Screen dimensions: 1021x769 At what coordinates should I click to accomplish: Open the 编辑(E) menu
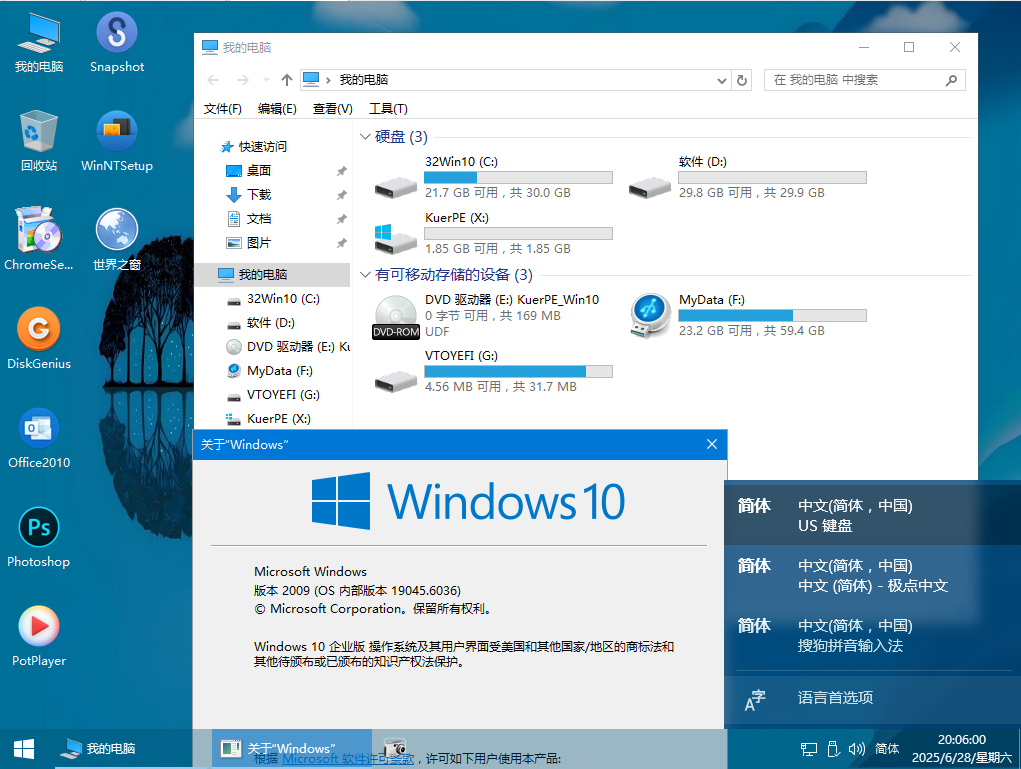(277, 109)
